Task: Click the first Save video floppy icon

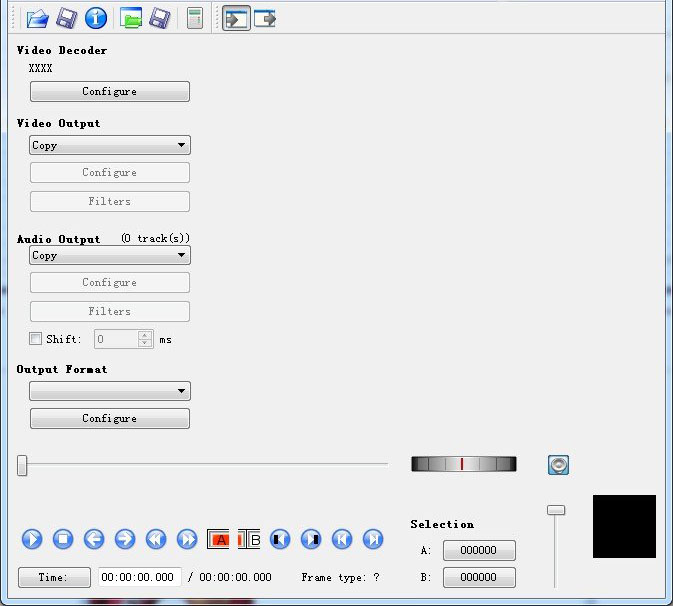Action: (67, 19)
